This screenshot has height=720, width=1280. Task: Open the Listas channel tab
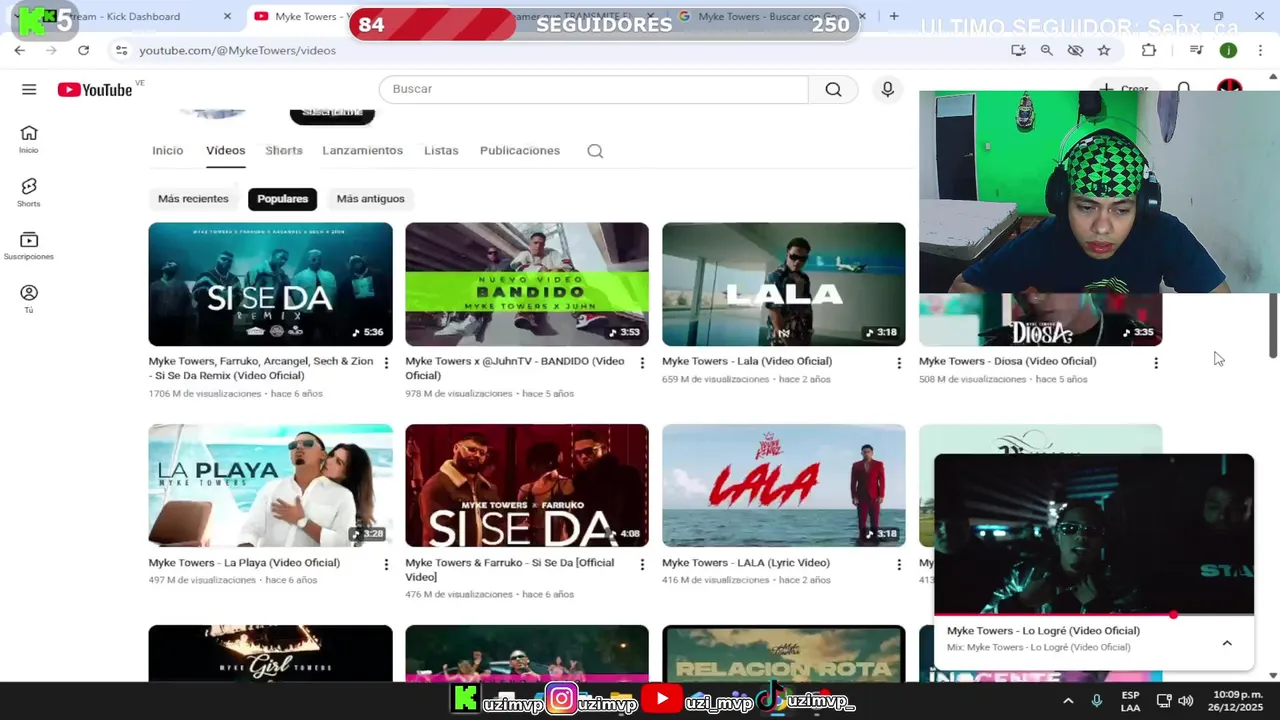pos(441,150)
